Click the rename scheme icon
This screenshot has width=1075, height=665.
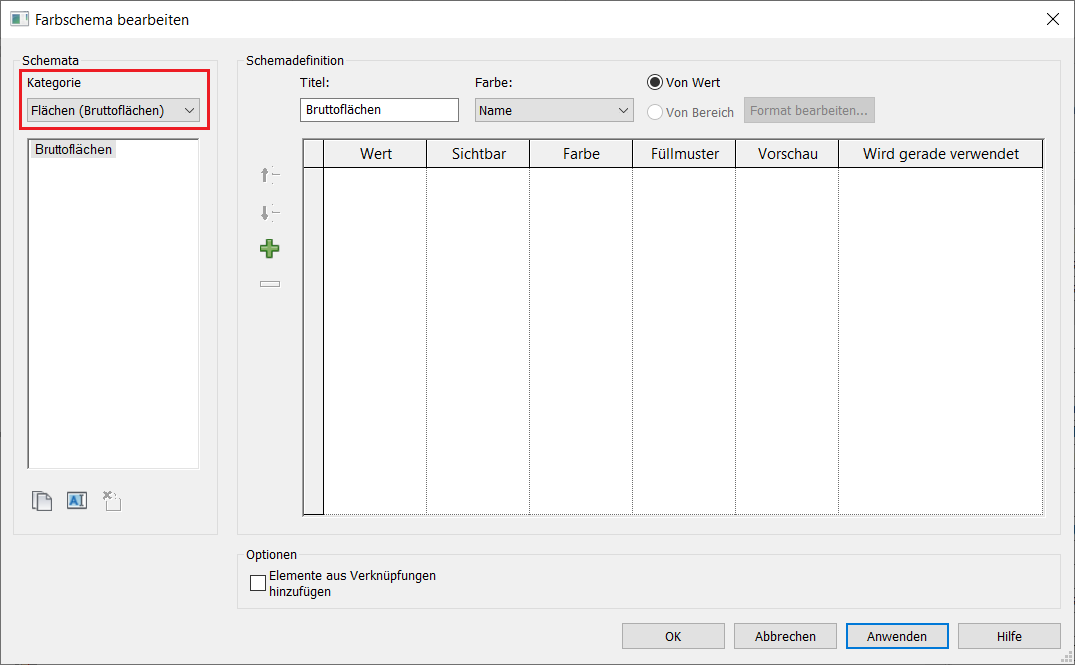pyautogui.click(x=77, y=500)
